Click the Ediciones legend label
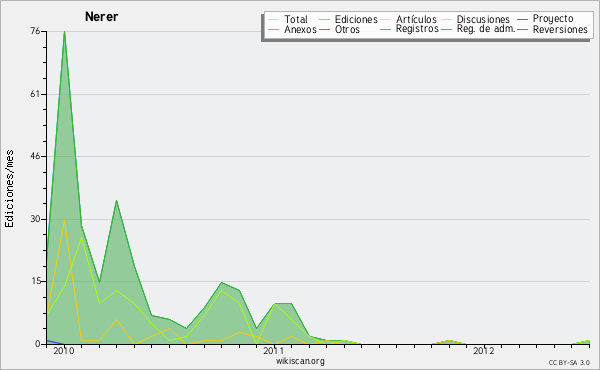 (356, 19)
